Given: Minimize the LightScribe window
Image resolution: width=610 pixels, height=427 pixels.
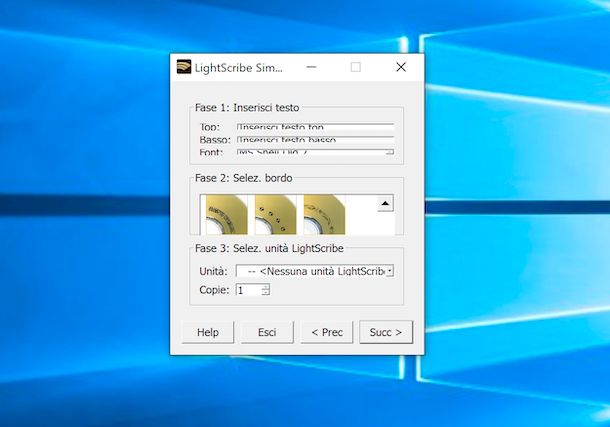Looking at the screenshot, I should pos(311,67).
